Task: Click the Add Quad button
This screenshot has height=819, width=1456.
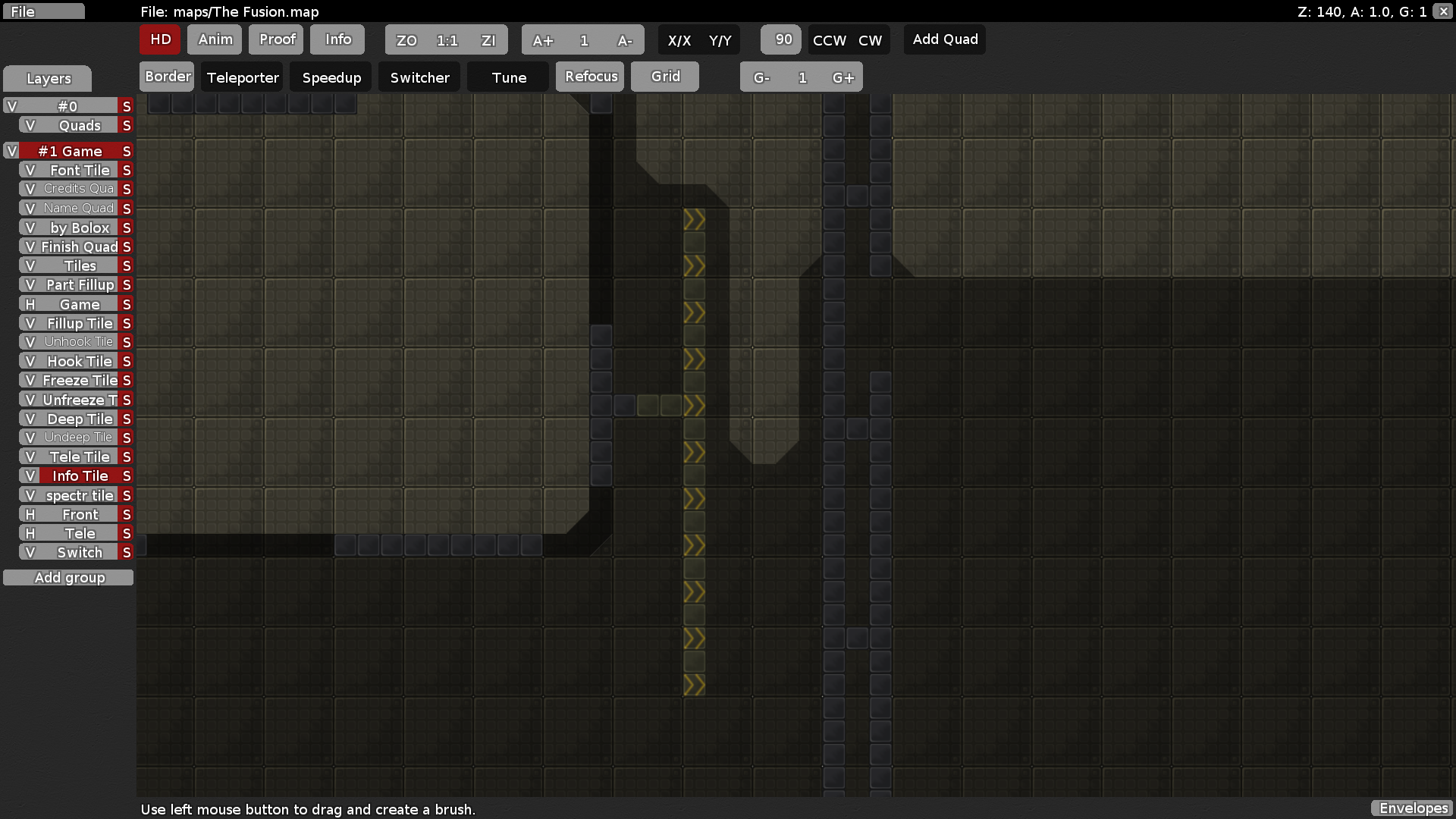Action: point(945,39)
